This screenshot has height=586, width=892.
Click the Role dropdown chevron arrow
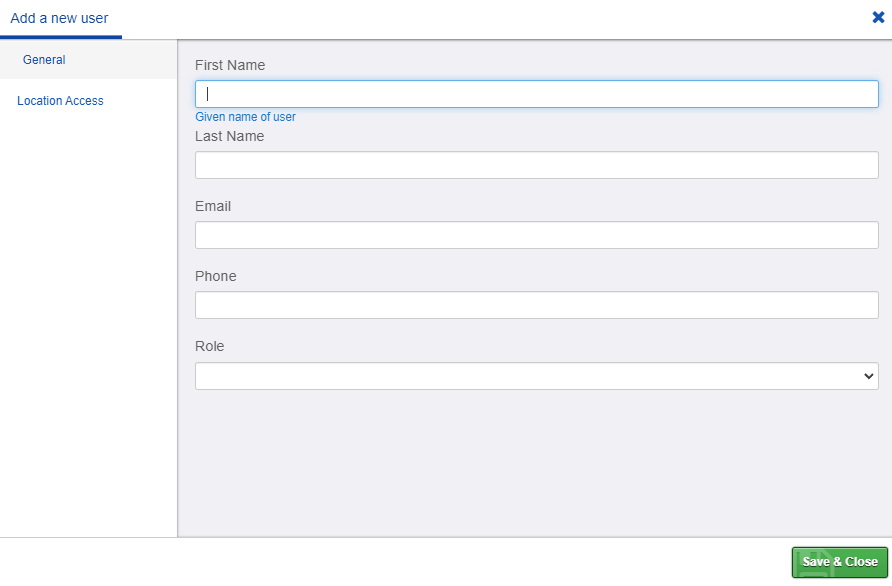click(x=866, y=375)
